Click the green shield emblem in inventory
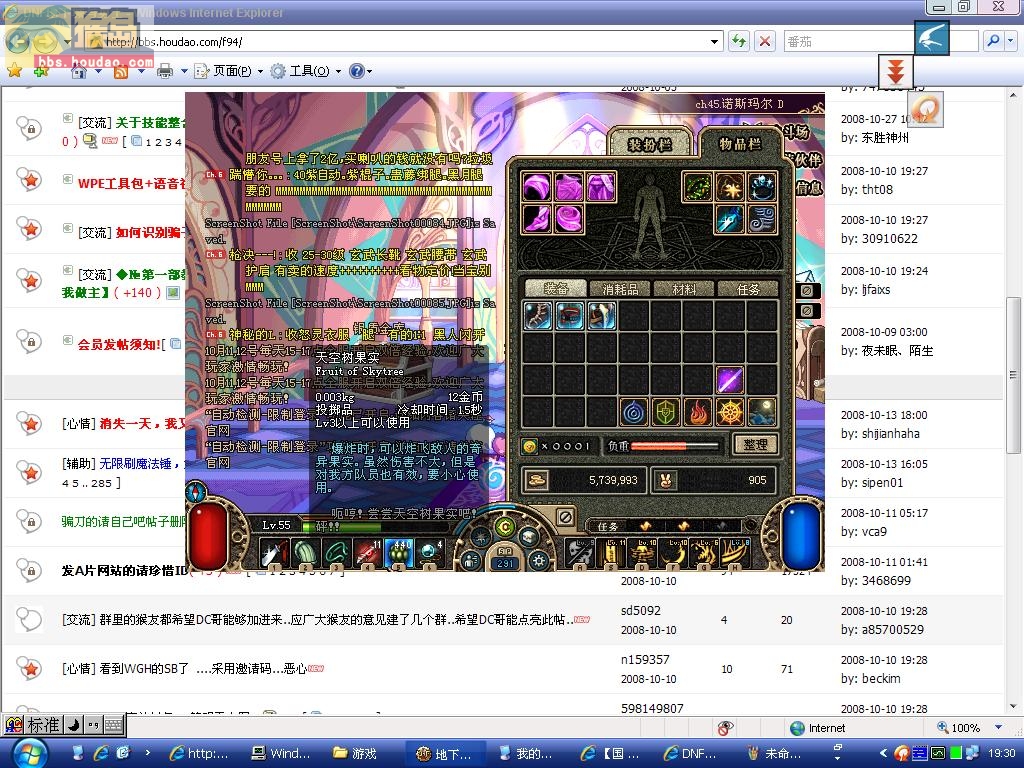This screenshot has height=768, width=1024. pyautogui.click(x=665, y=412)
